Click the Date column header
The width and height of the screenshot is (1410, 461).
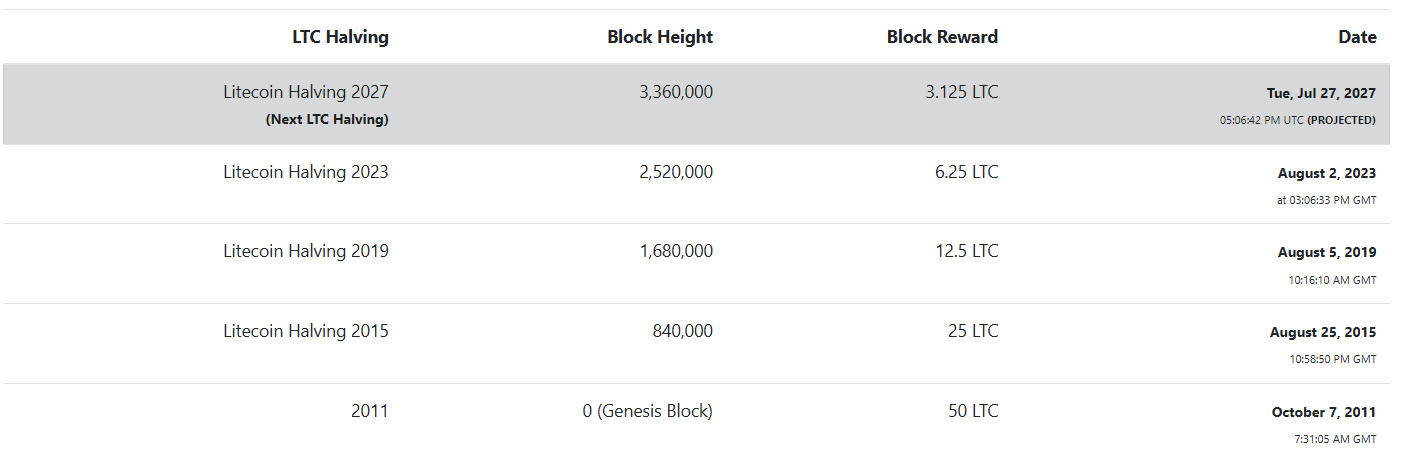[1357, 37]
